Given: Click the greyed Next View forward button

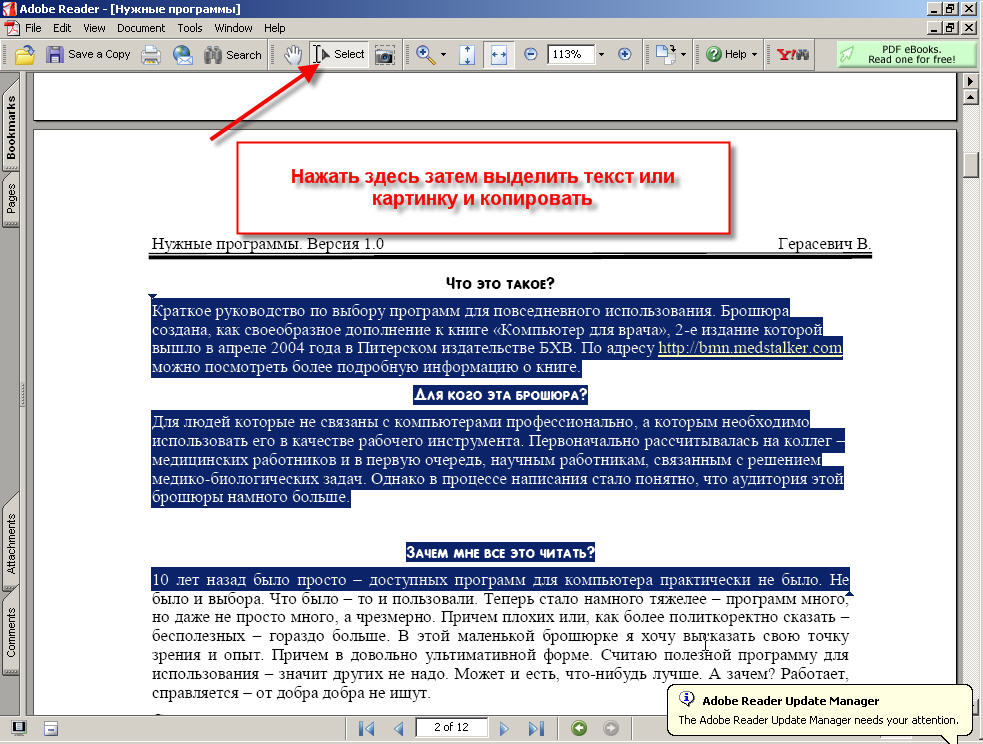Looking at the screenshot, I should click(611, 728).
